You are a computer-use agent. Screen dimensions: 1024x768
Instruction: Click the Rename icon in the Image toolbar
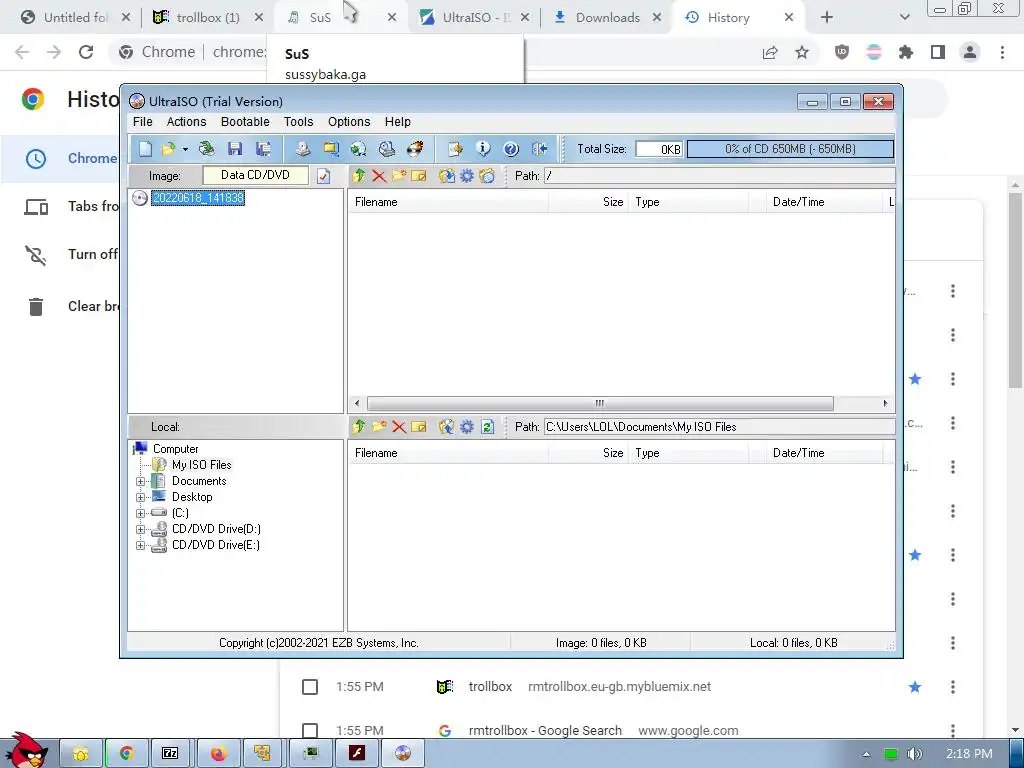[x=419, y=176]
